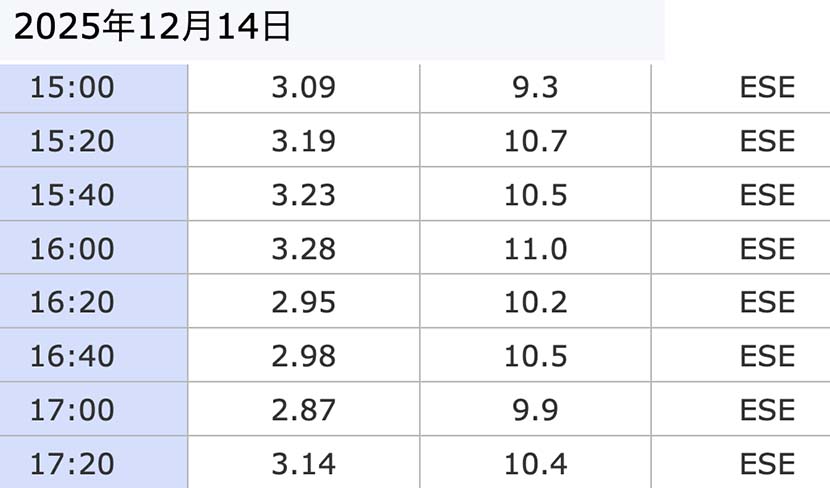Select the ESE direction in 17:20 row
This screenshot has height=488, width=830.
point(767,464)
